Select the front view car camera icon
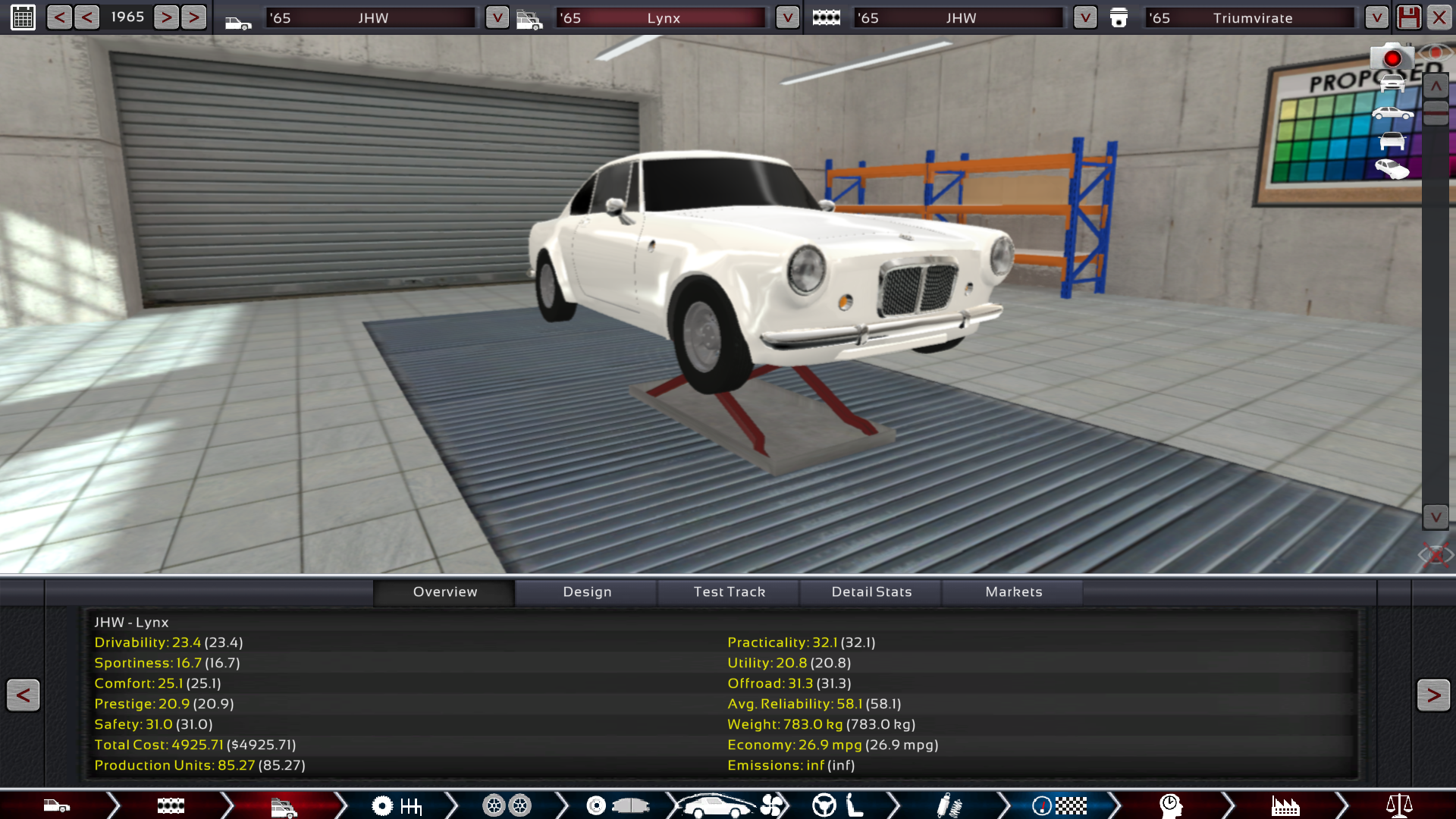 [1392, 83]
